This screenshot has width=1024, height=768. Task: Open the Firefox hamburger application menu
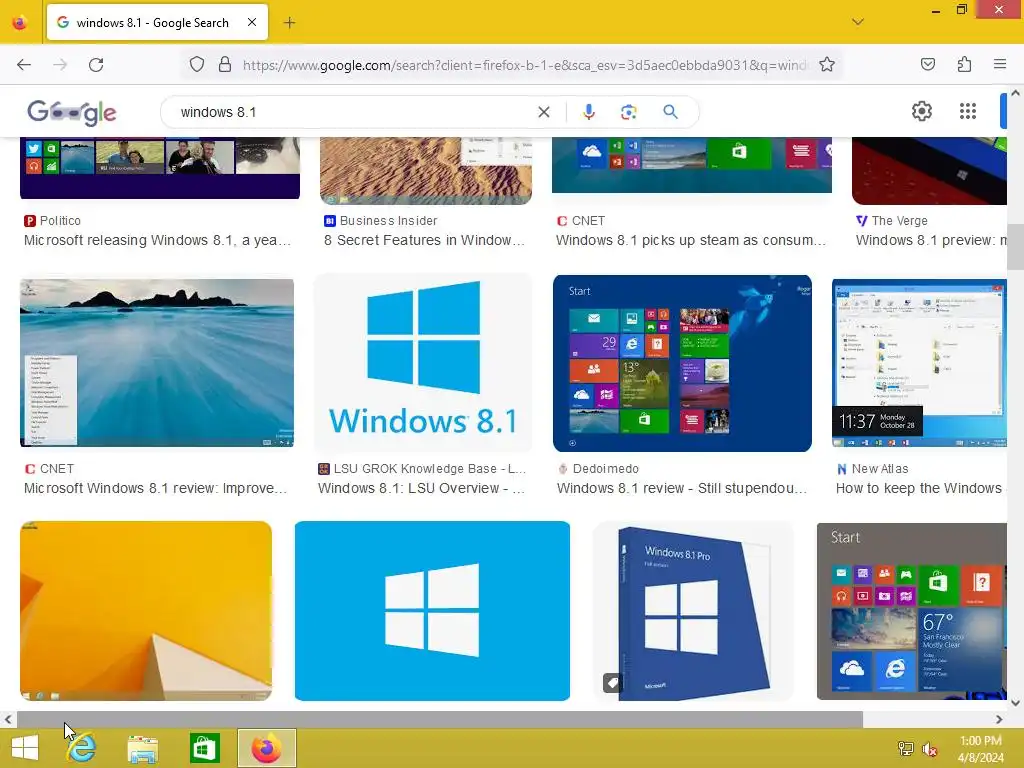click(x=1000, y=64)
